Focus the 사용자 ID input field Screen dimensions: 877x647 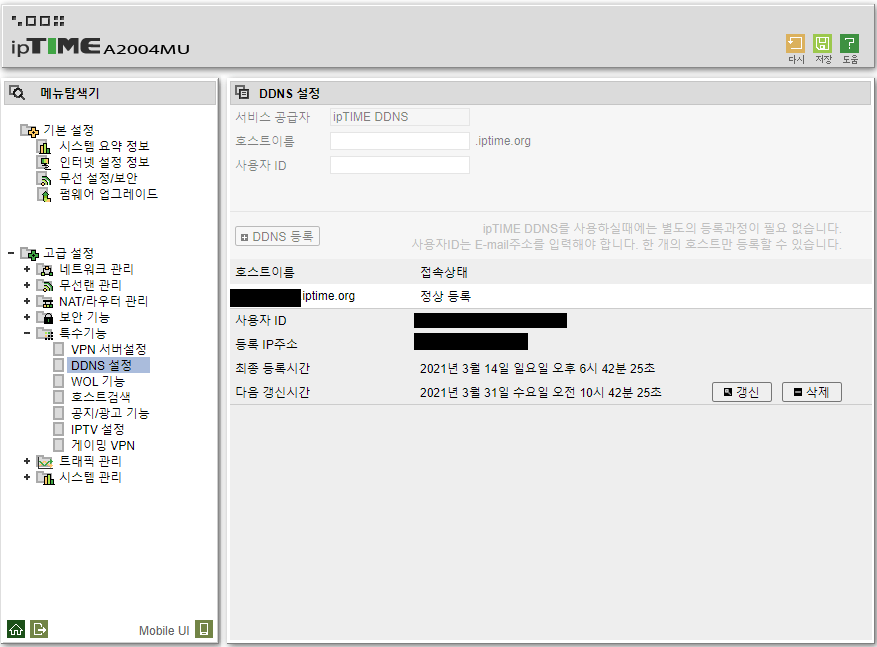(399, 165)
